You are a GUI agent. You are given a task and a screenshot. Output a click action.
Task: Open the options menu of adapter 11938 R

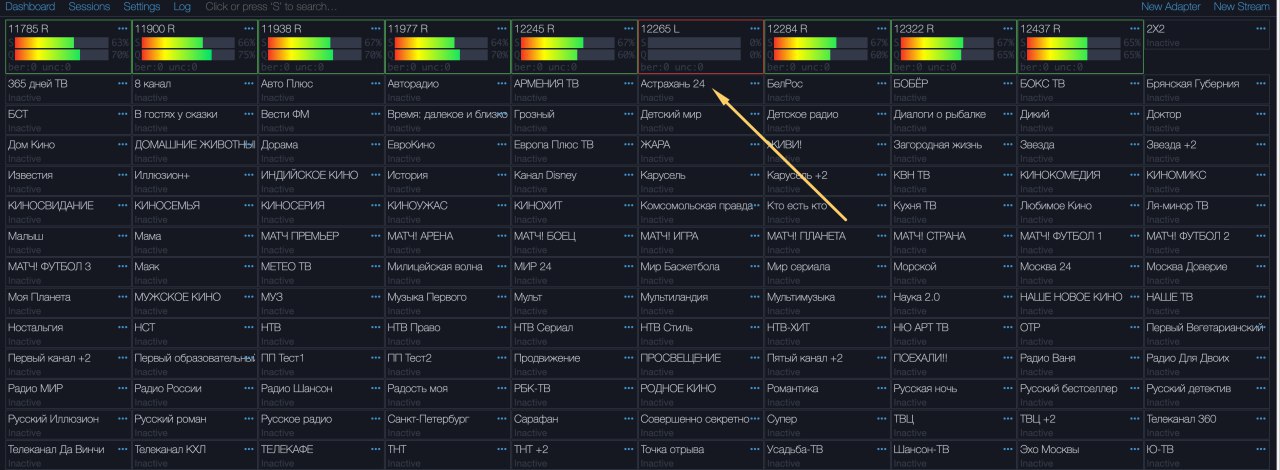[375, 29]
